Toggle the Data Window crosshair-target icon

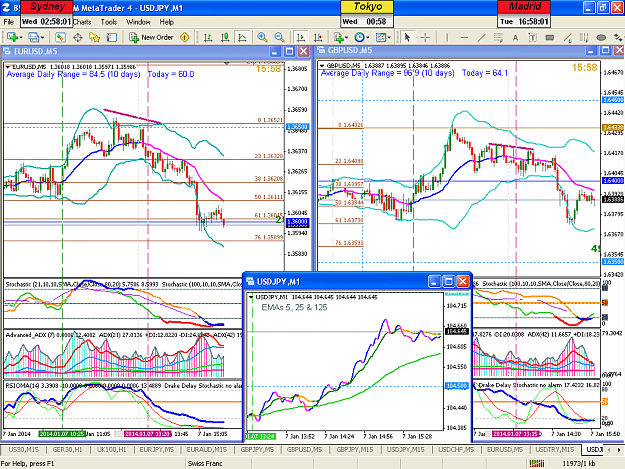pyautogui.click(x=78, y=37)
